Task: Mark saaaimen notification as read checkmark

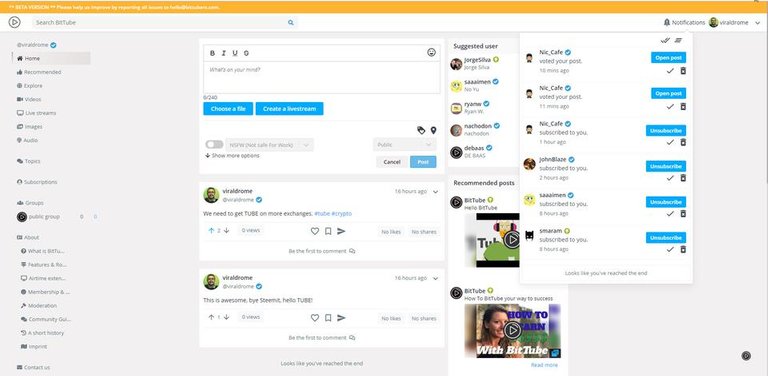Action: 670,213
